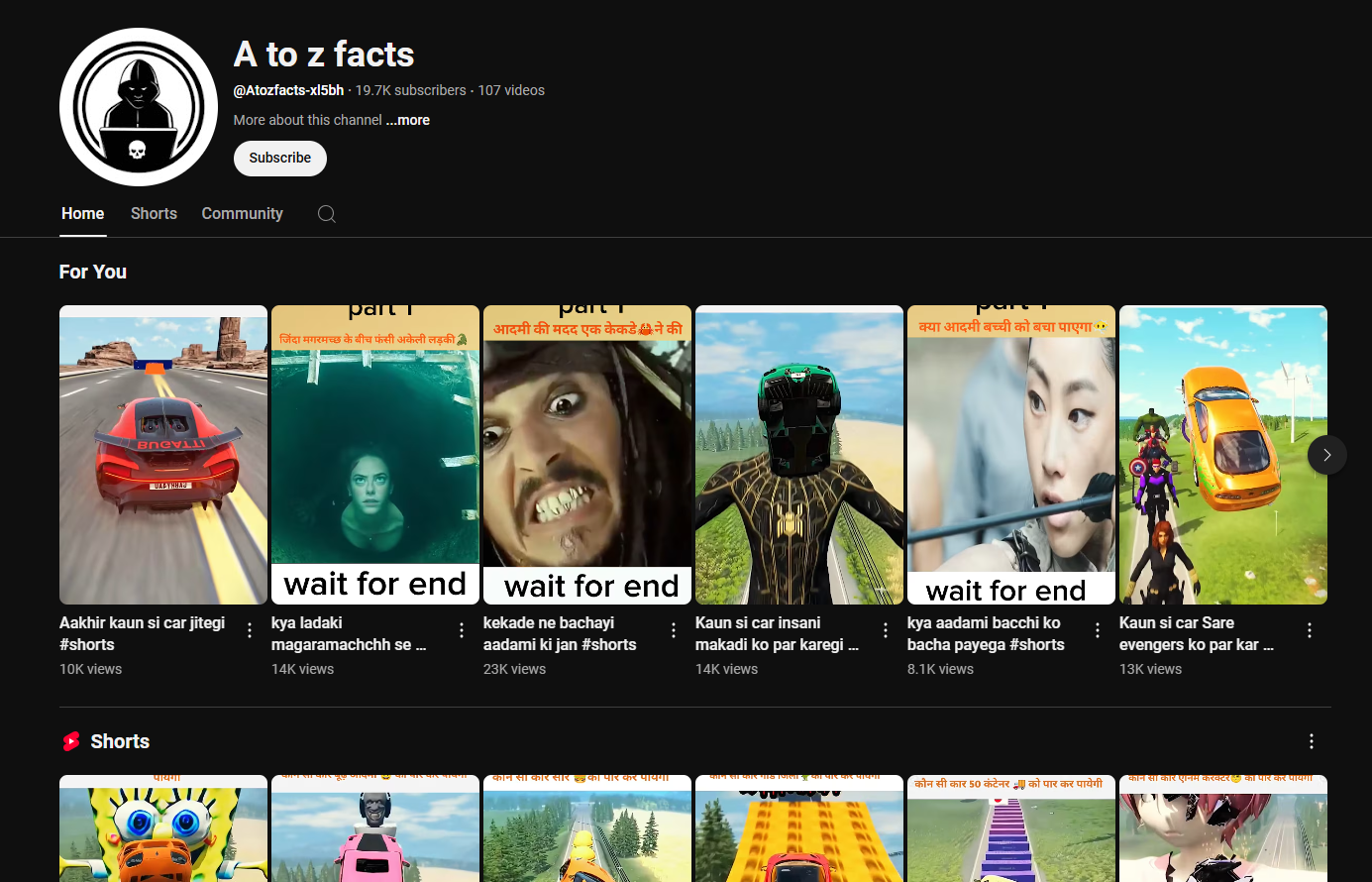Click the A to z facts channel name
The image size is (1372, 882).
click(324, 54)
